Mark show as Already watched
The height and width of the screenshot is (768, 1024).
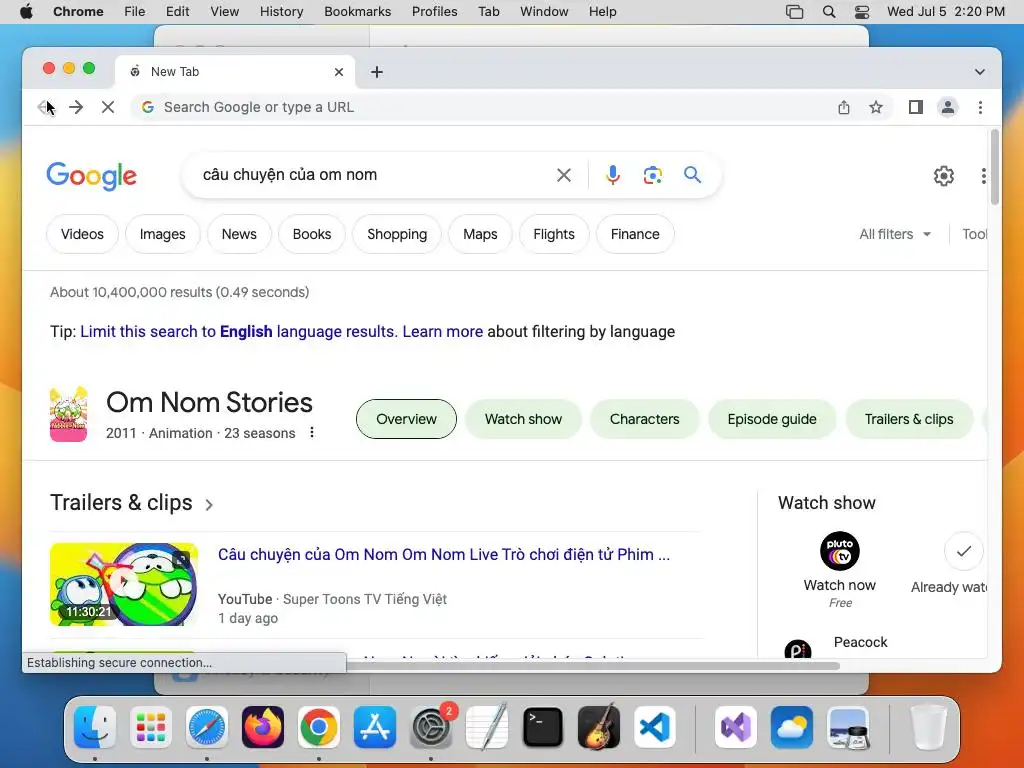pyautogui.click(x=963, y=551)
